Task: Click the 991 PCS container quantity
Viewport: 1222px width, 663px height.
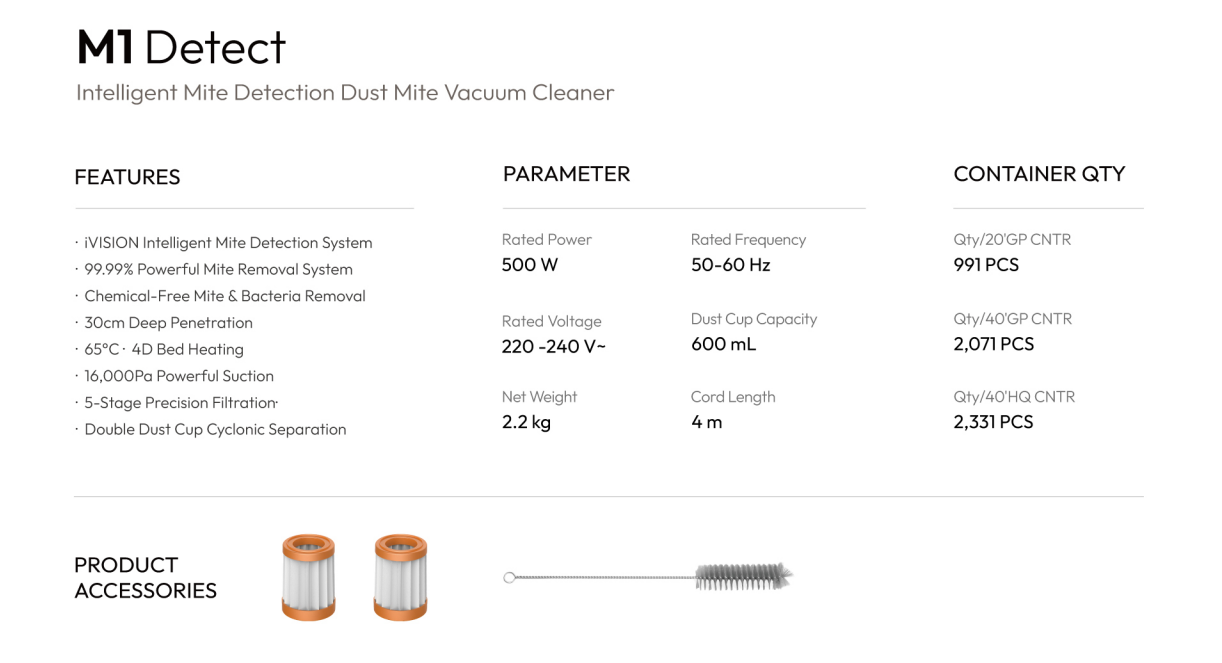Action: [986, 265]
